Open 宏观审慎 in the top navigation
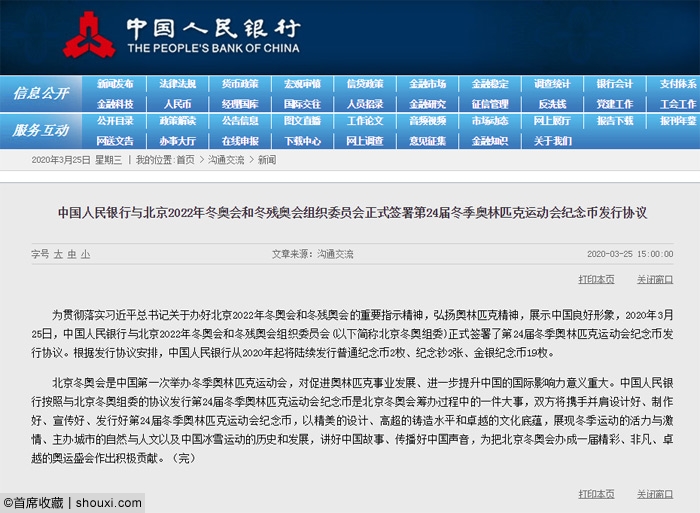 [303, 83]
